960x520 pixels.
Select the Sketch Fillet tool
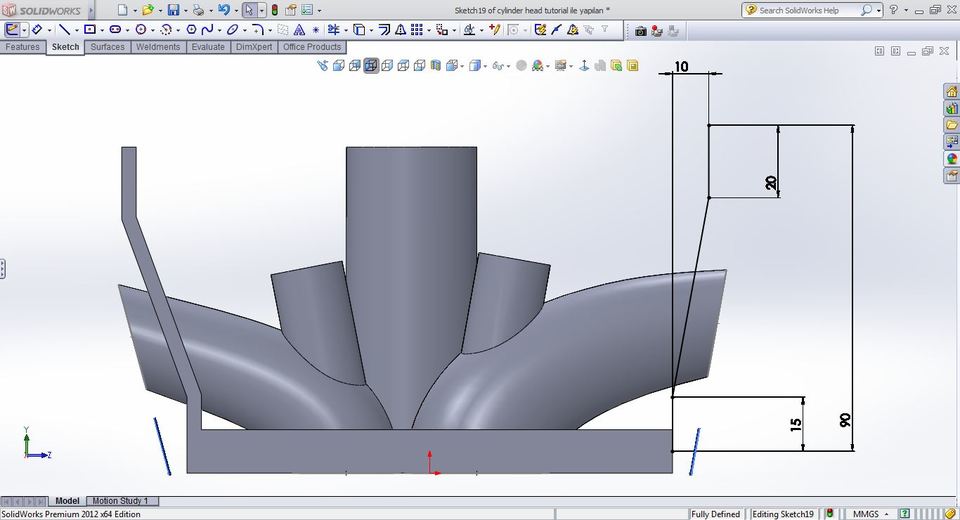(258, 29)
